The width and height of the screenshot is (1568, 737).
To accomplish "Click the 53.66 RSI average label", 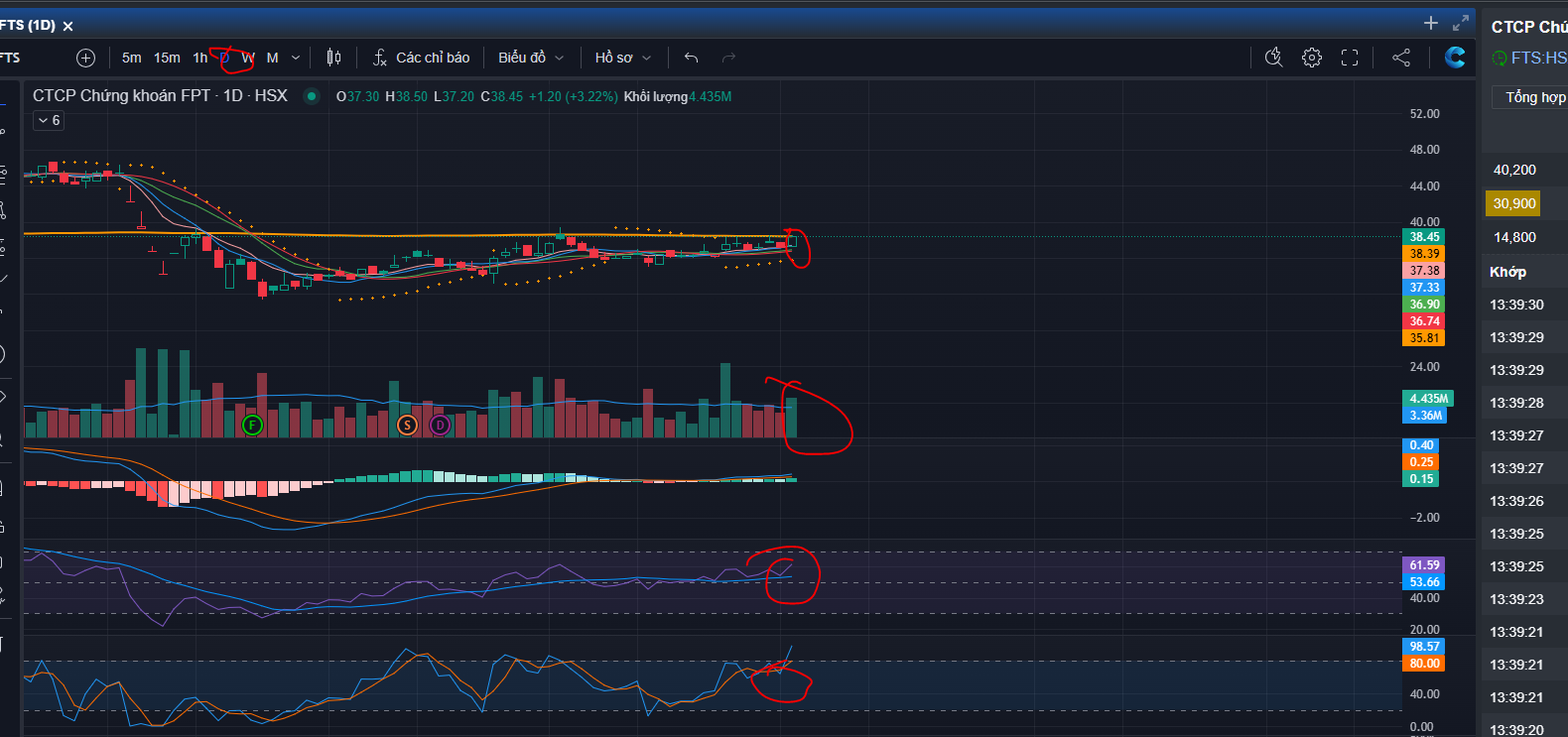I will click(x=1424, y=581).
